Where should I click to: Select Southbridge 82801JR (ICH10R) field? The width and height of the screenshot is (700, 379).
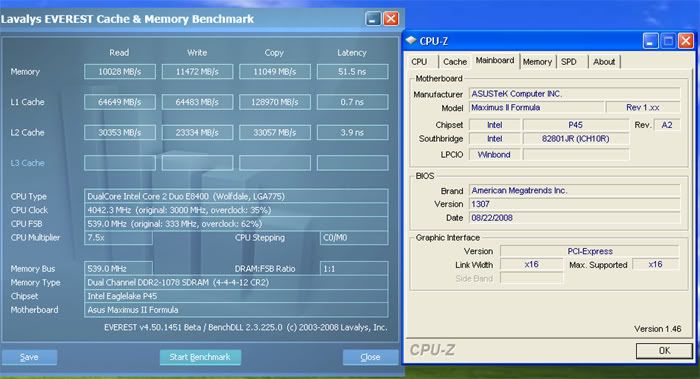click(x=576, y=138)
